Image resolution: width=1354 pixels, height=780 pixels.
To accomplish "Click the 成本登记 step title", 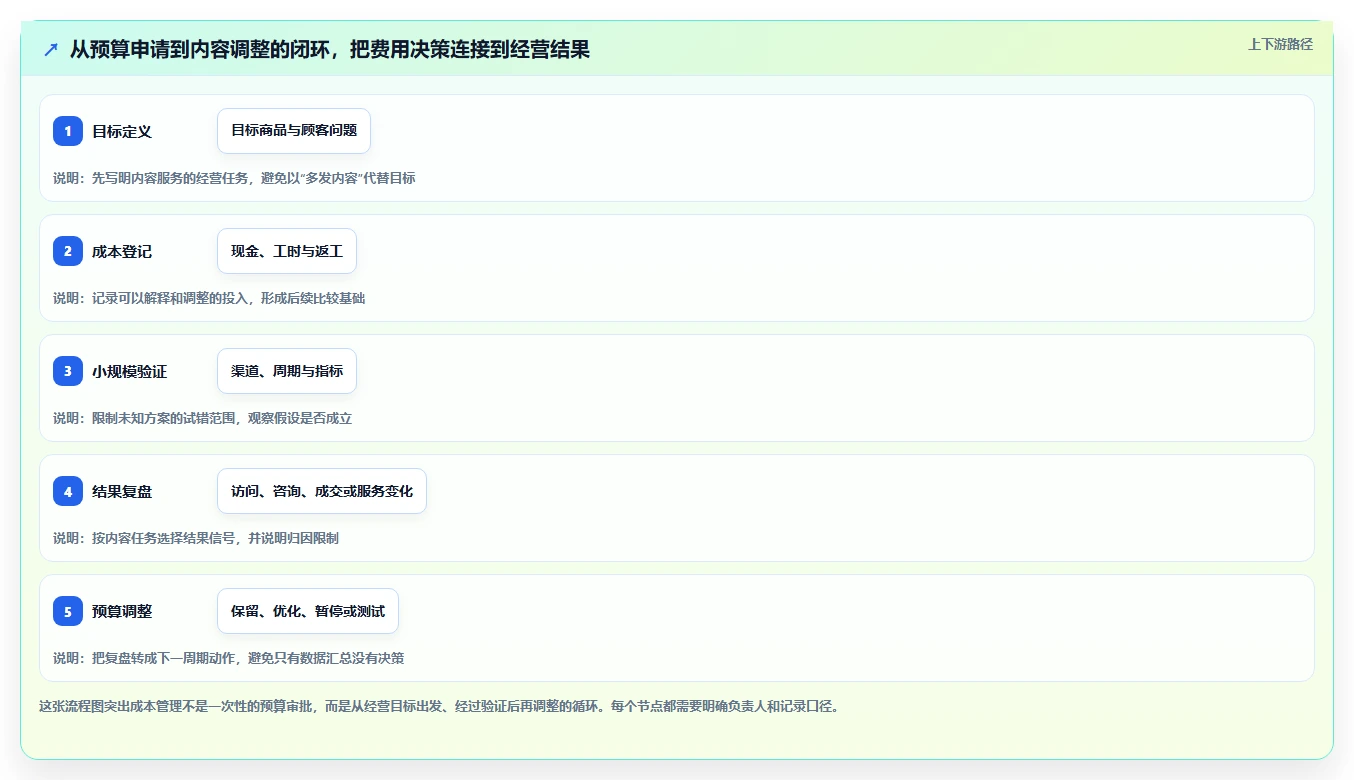I will coord(122,251).
